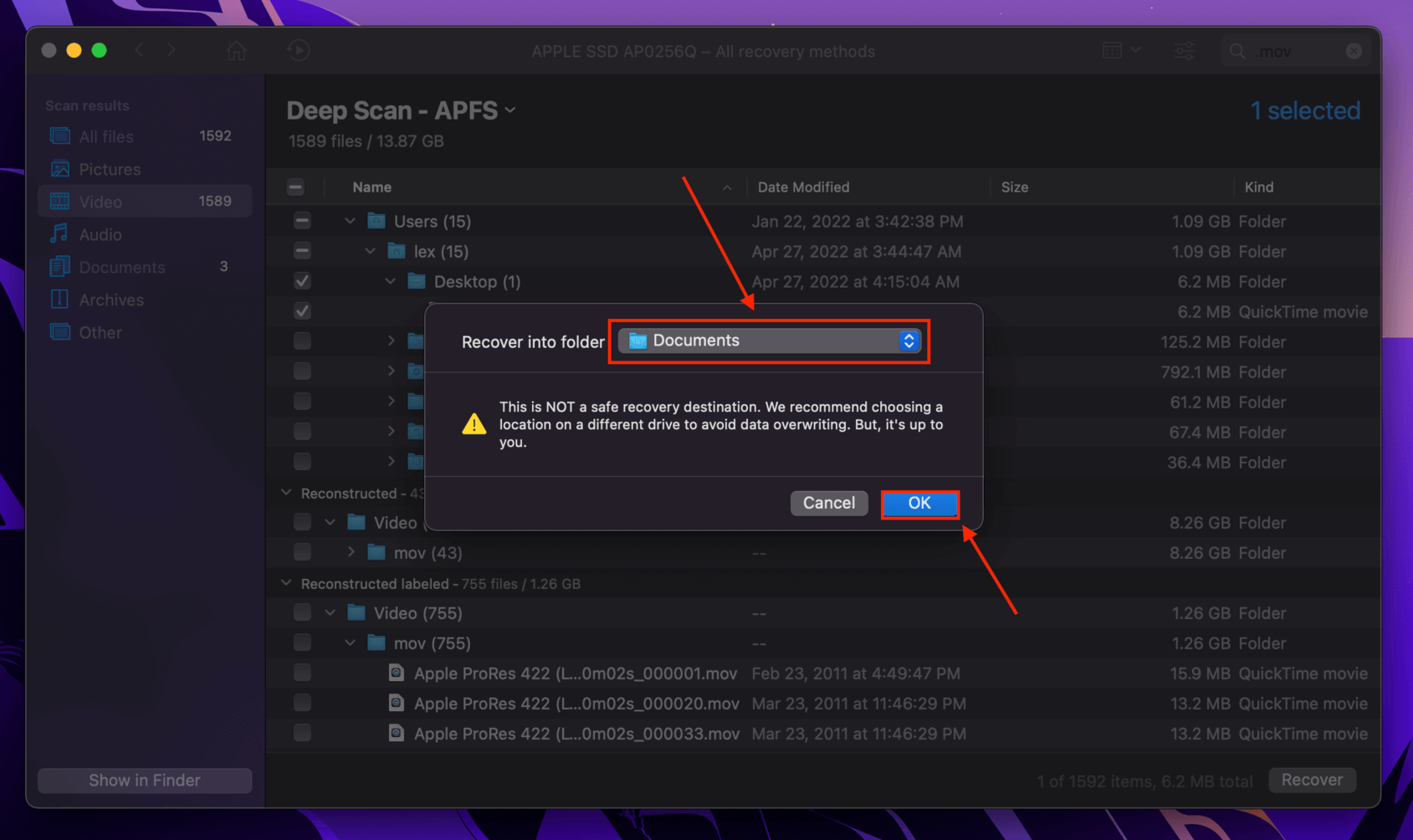The height and width of the screenshot is (840, 1413).
Task: Click the search magnifier icon
Action: click(x=1236, y=51)
